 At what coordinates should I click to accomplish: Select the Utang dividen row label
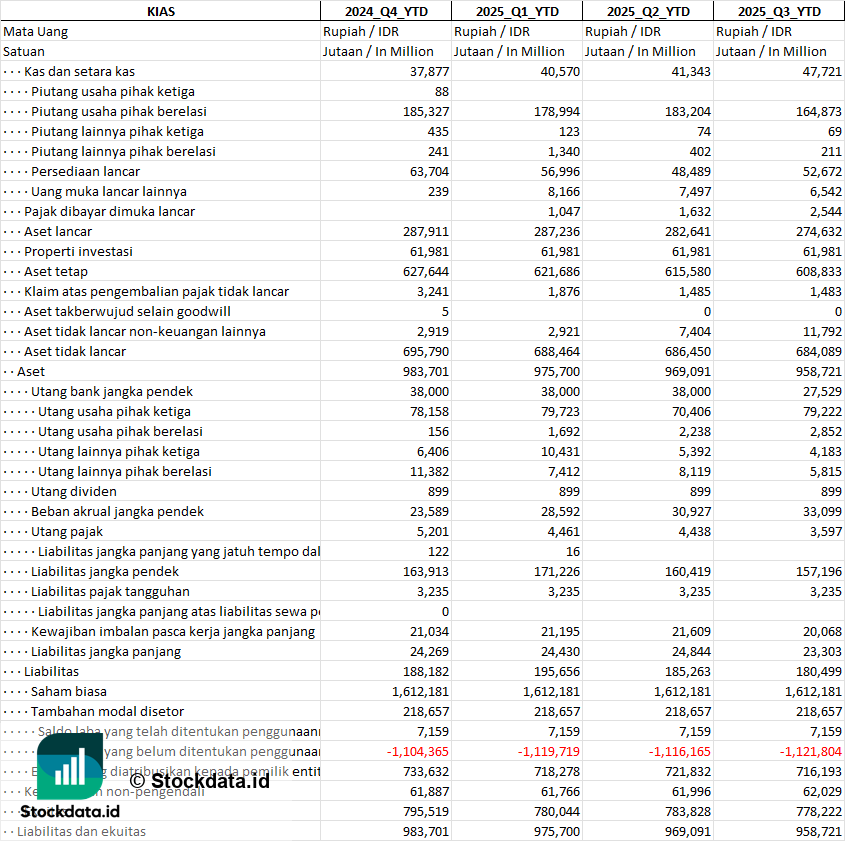[73, 491]
